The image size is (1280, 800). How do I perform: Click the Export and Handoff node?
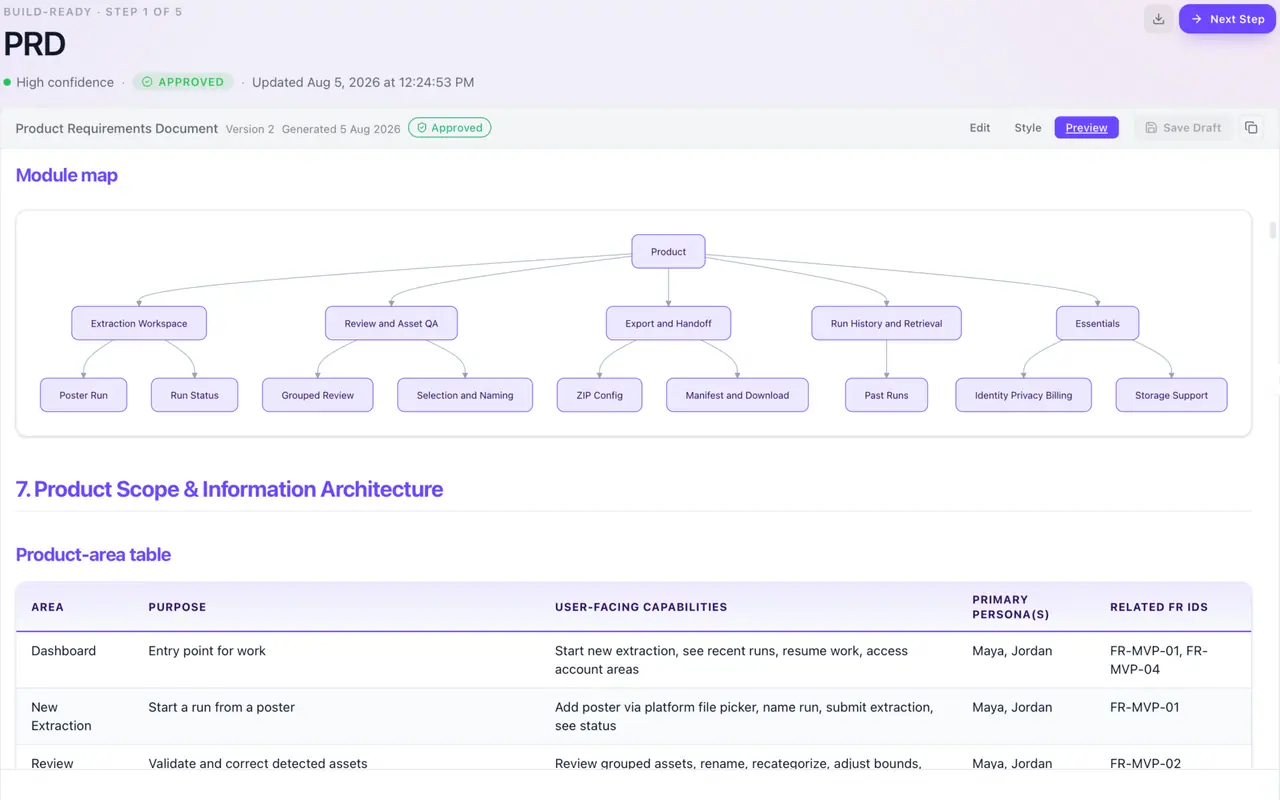coord(668,323)
